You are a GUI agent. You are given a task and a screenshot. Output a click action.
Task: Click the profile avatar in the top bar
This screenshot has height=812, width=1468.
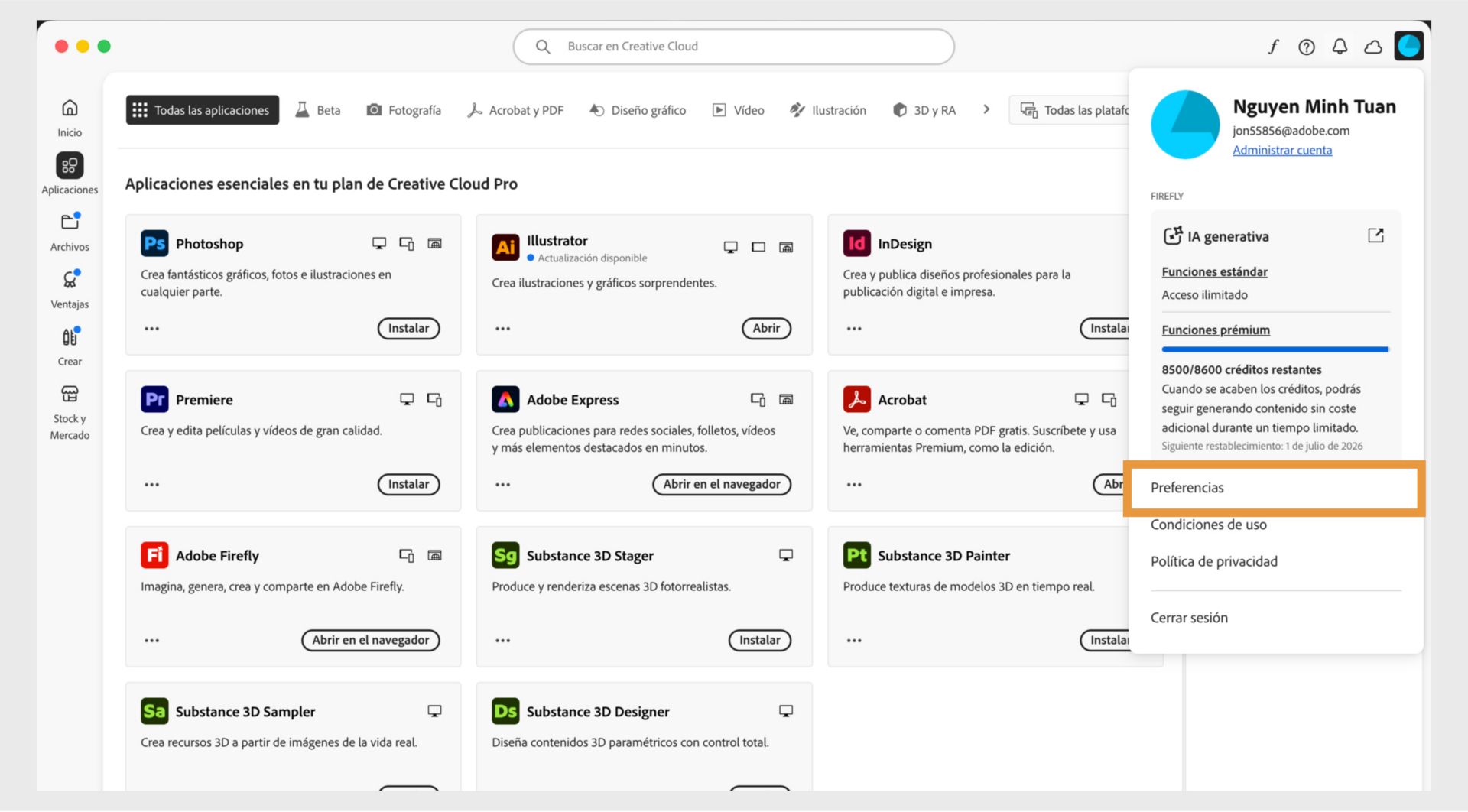[1408, 46]
